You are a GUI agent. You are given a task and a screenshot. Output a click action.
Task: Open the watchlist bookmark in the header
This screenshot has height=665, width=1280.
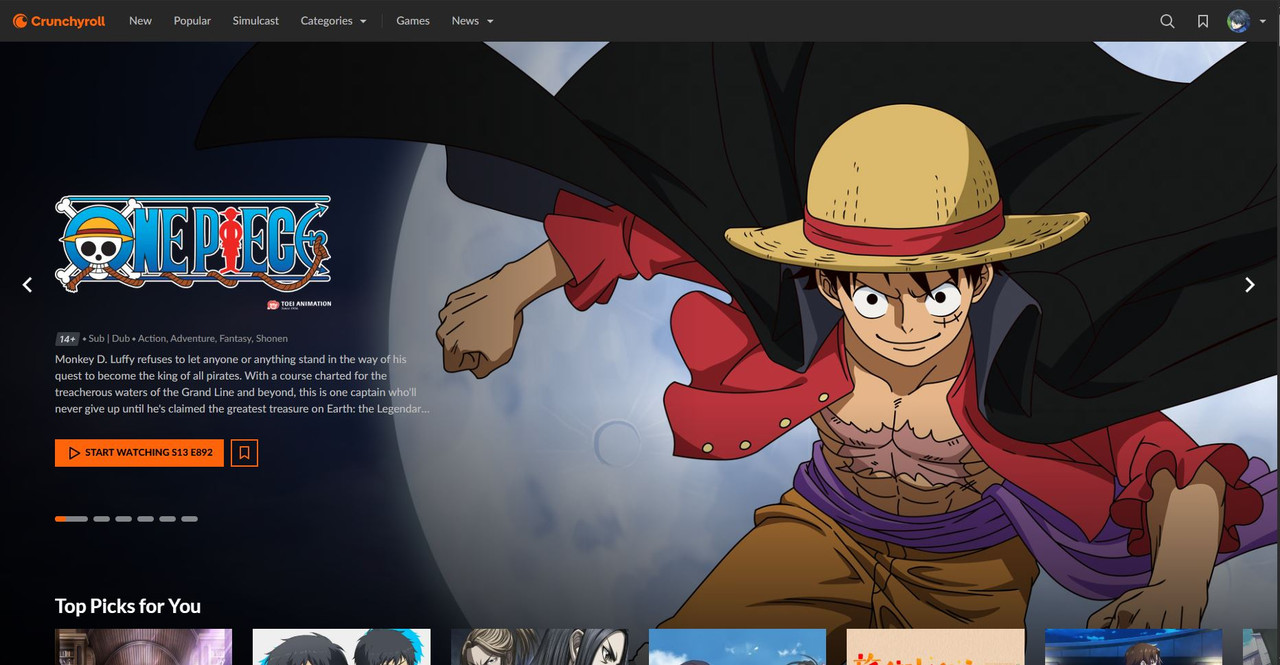tap(1203, 21)
